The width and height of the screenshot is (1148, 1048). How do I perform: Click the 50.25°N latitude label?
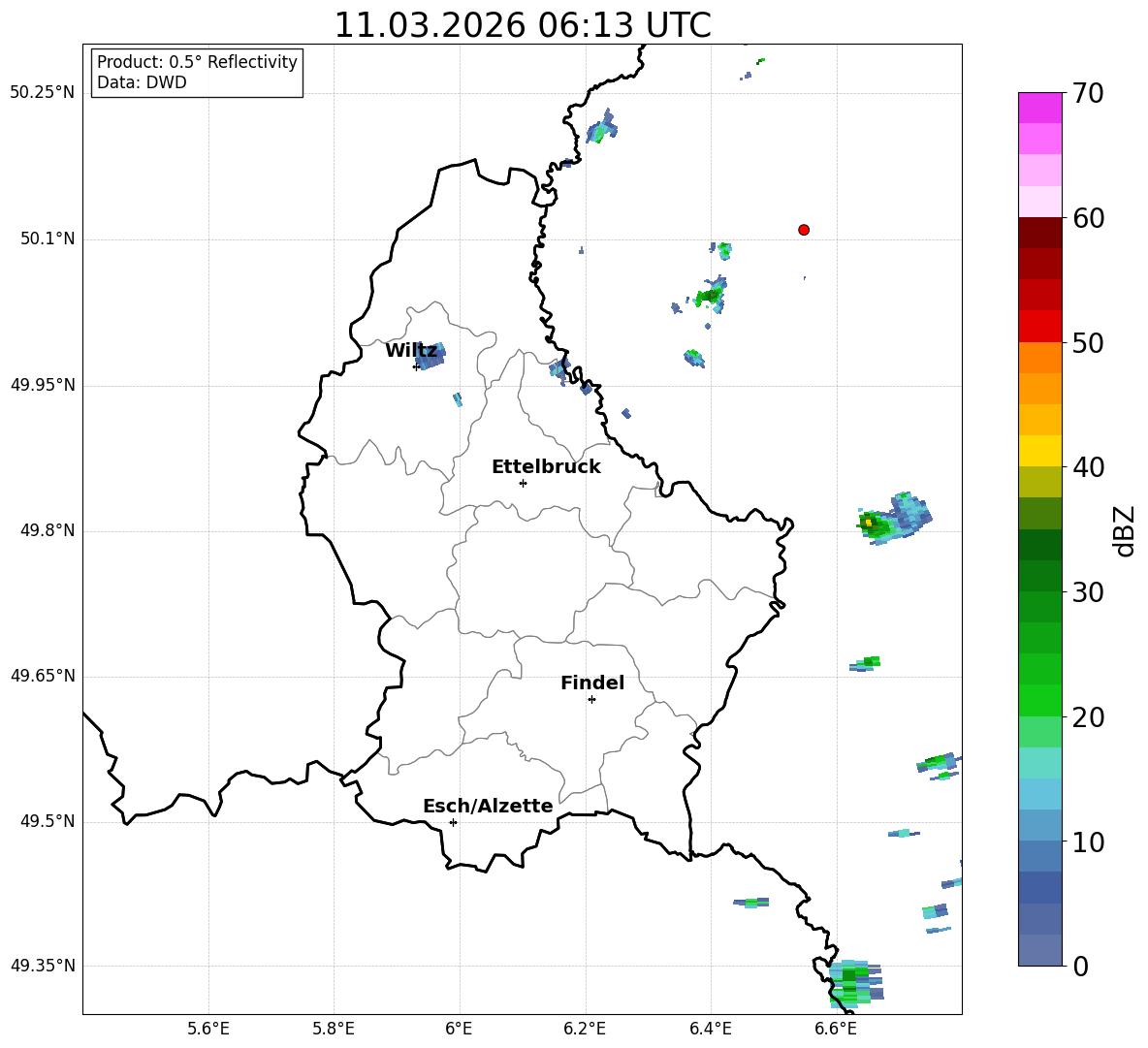click(43, 93)
